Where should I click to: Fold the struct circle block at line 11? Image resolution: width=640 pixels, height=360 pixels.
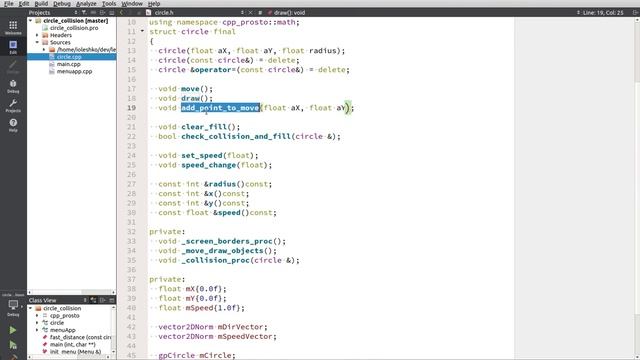coord(142,31)
